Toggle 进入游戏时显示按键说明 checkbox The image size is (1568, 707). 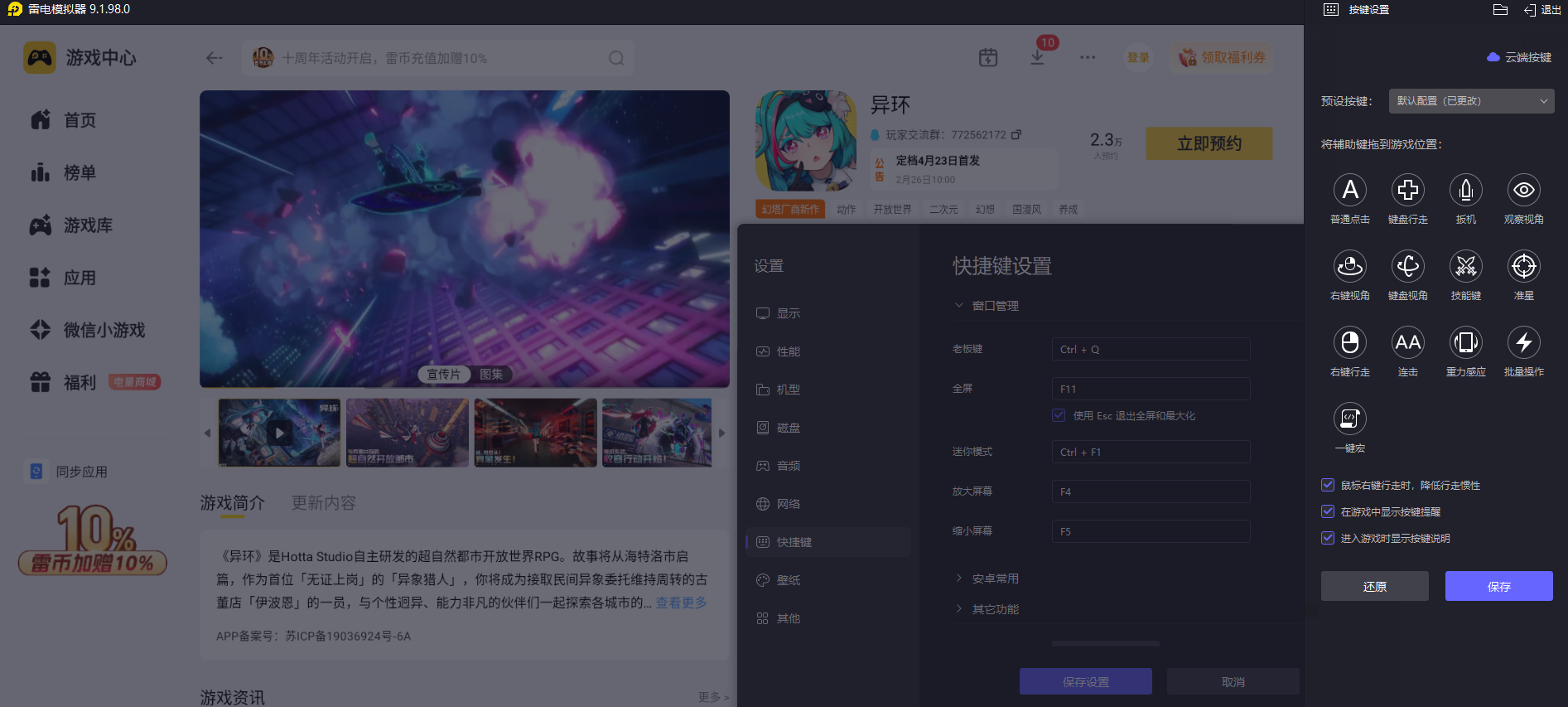coord(1328,538)
